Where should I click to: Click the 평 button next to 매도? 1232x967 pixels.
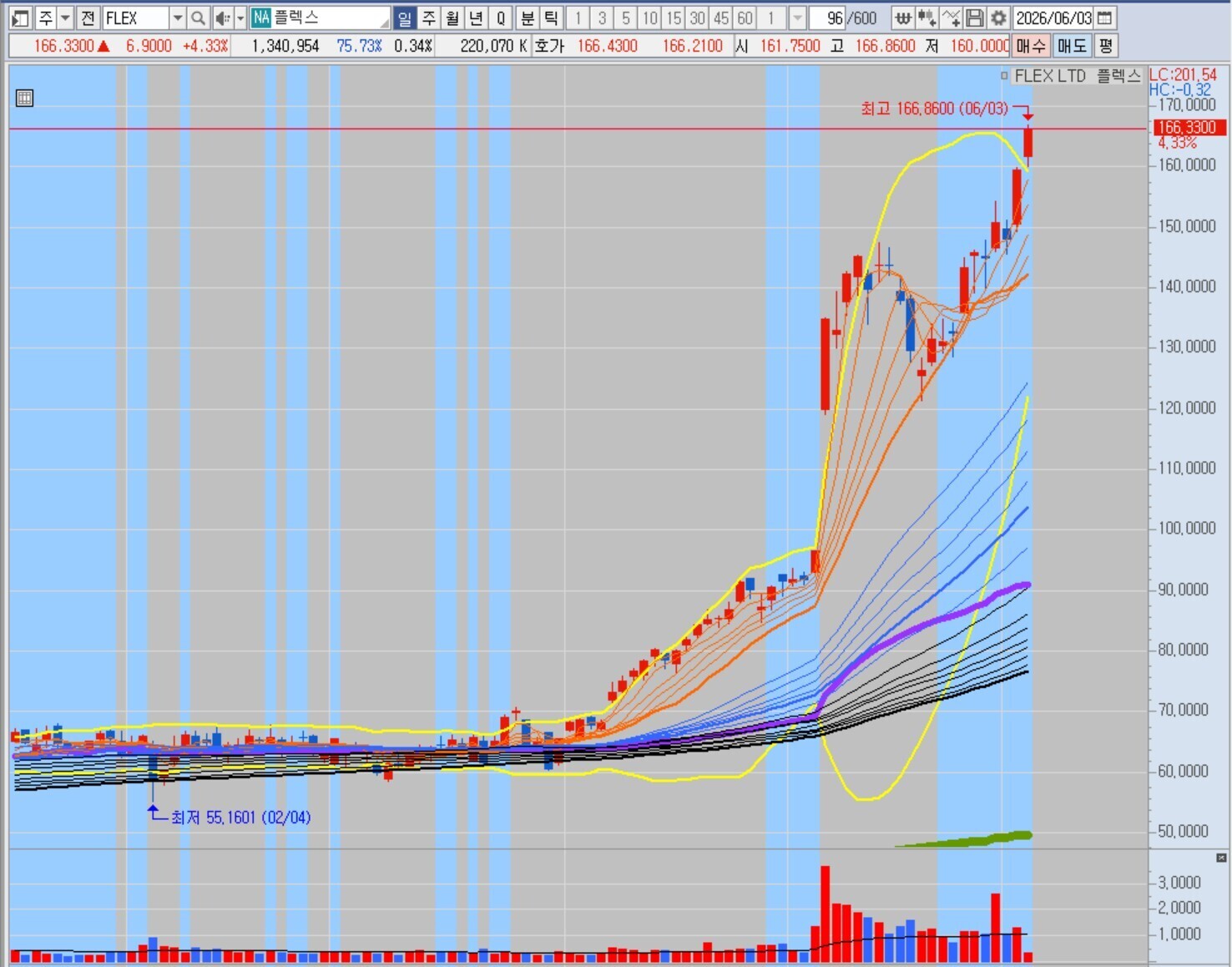click(1106, 46)
